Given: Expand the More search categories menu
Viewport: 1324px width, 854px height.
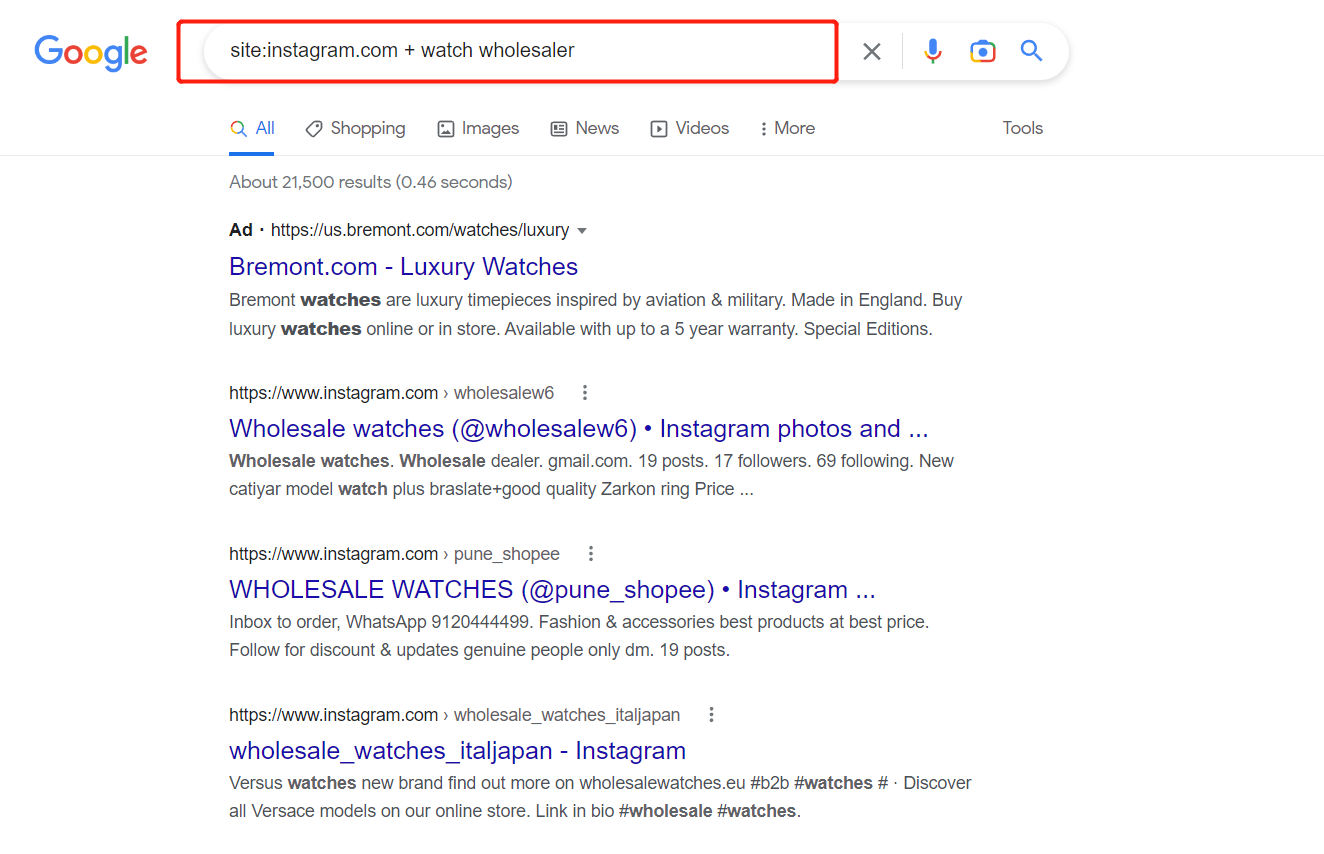Looking at the screenshot, I should [788, 128].
